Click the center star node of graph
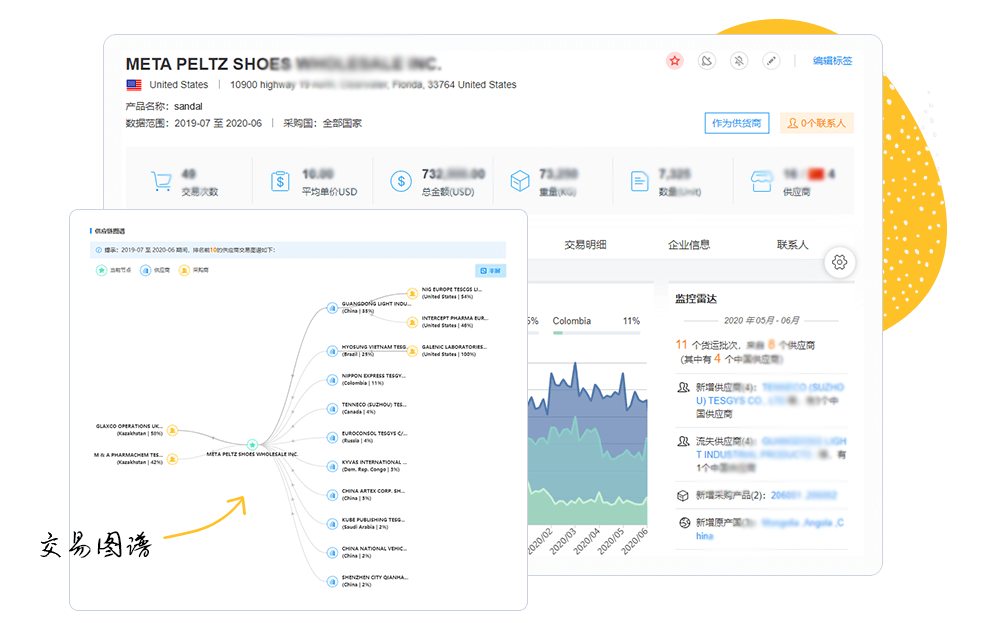The height and width of the screenshot is (623, 987). [x=253, y=444]
